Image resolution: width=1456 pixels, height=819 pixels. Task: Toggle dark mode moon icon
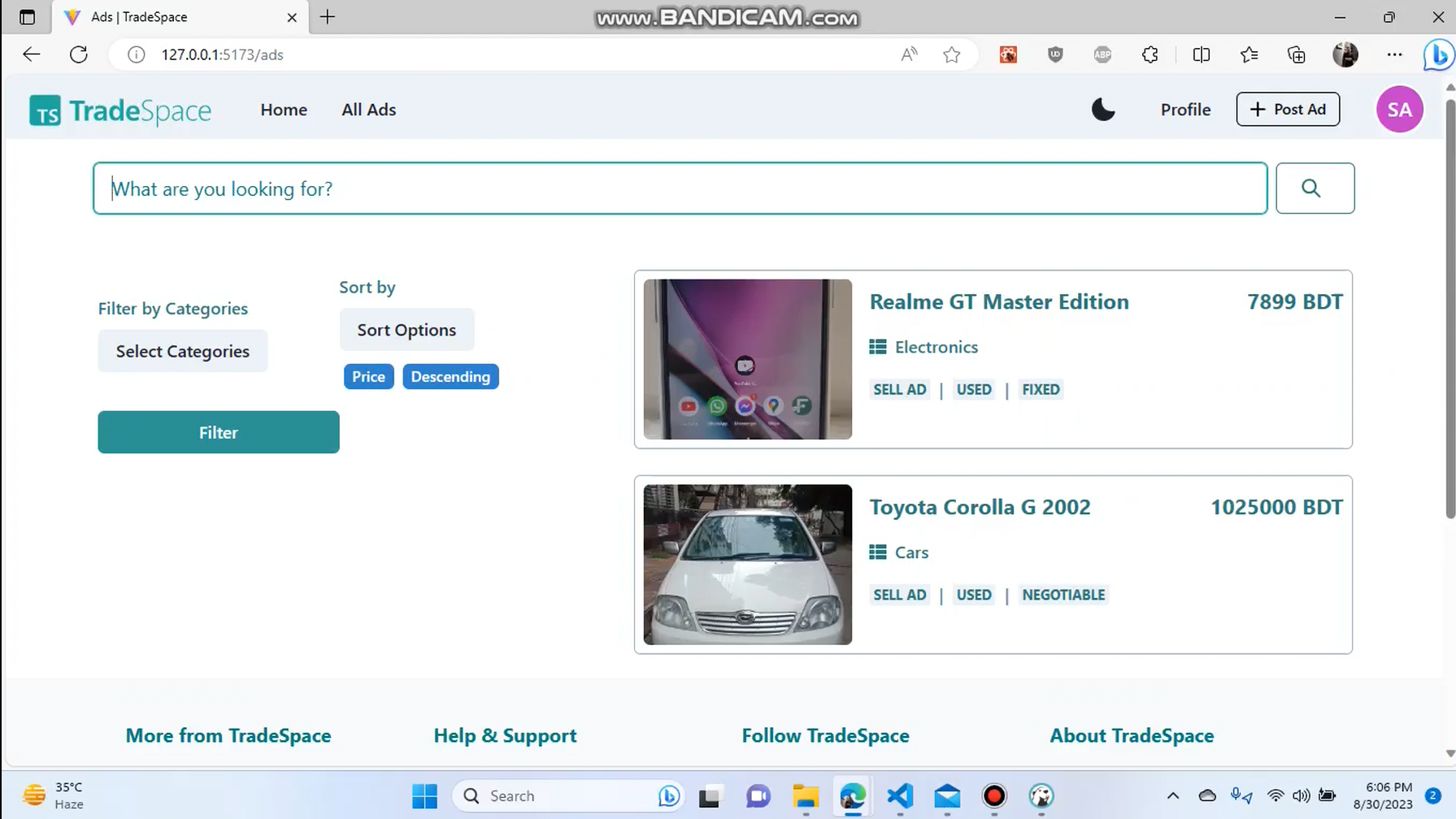coord(1103,110)
